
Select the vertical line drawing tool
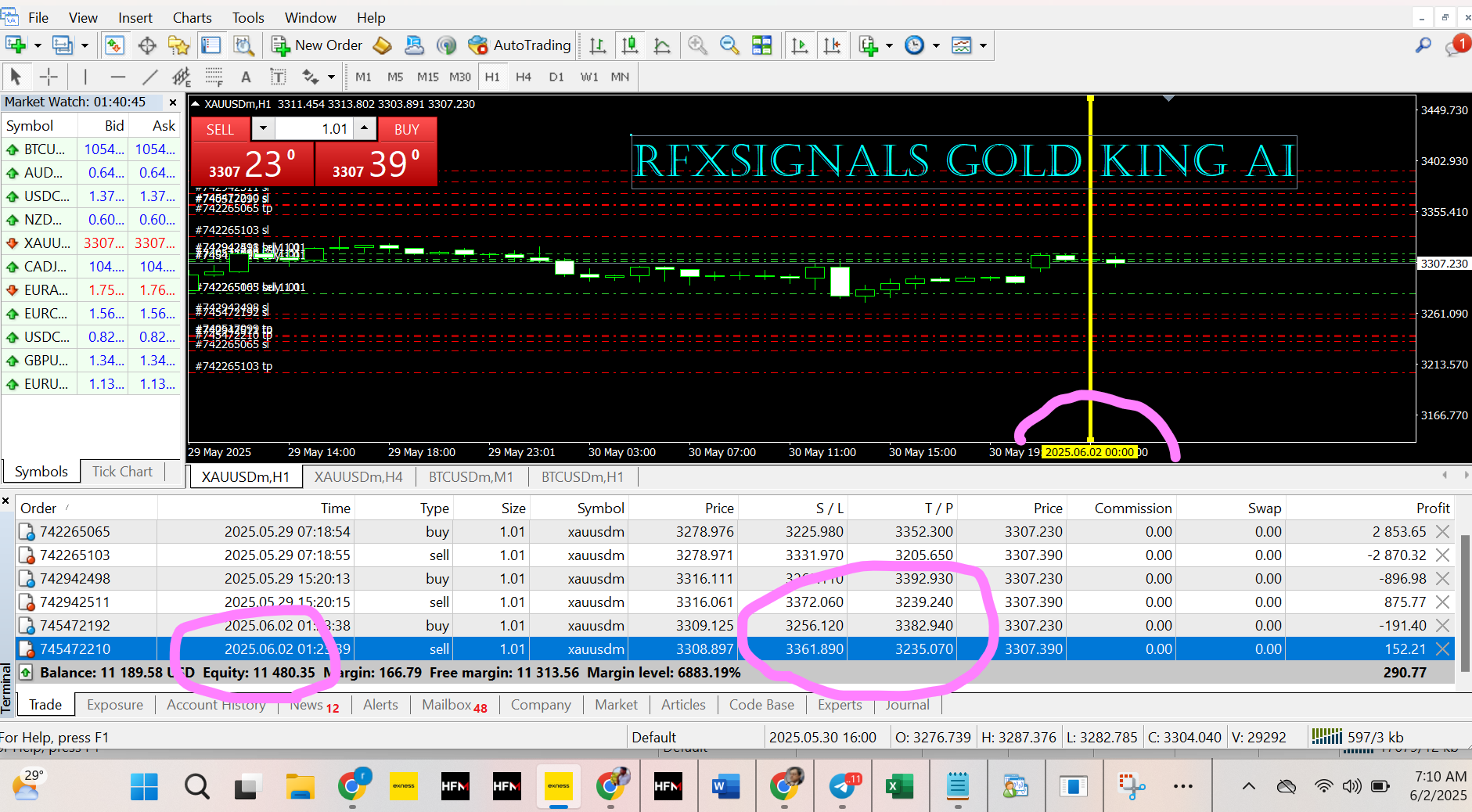[85, 77]
